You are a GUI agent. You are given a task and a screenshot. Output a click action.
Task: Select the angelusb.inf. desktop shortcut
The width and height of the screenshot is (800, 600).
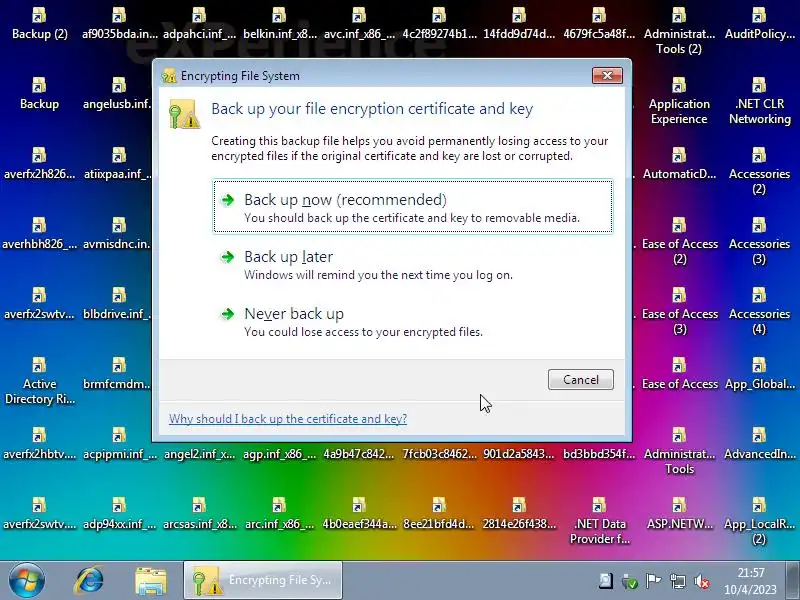pyautogui.click(x=117, y=93)
